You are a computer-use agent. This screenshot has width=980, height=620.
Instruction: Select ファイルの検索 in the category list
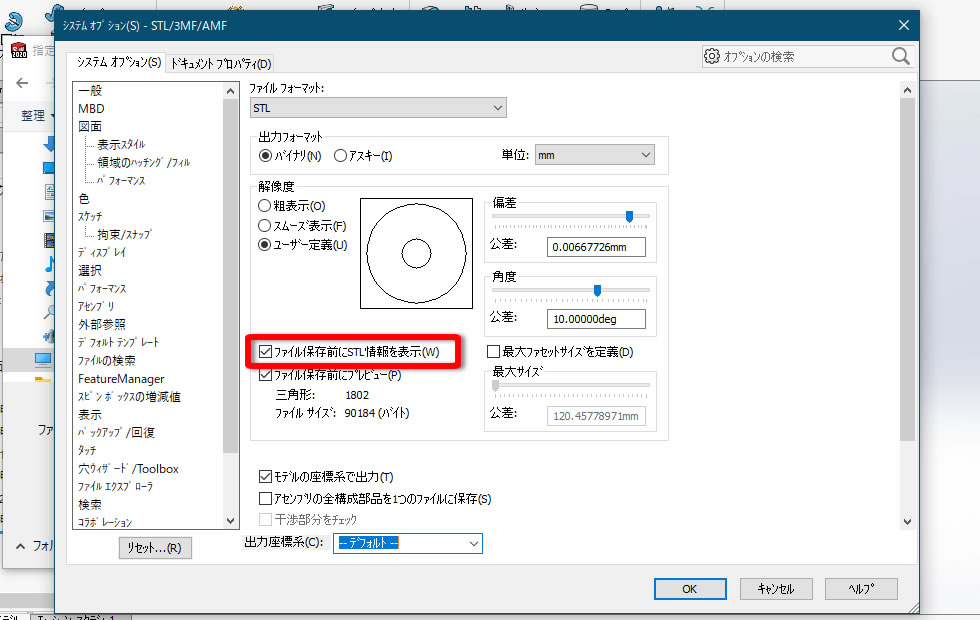click(x=107, y=361)
